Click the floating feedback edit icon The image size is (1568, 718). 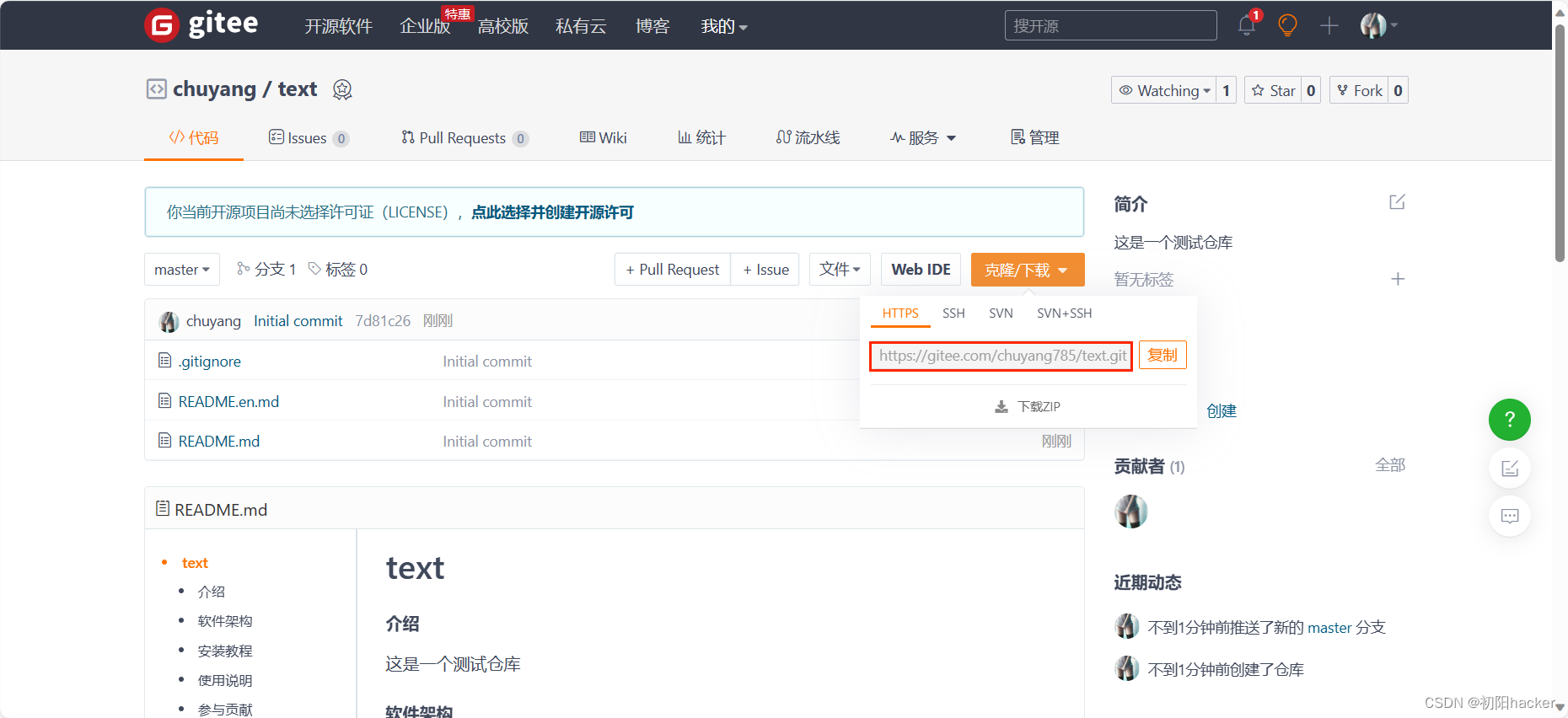point(1509,469)
